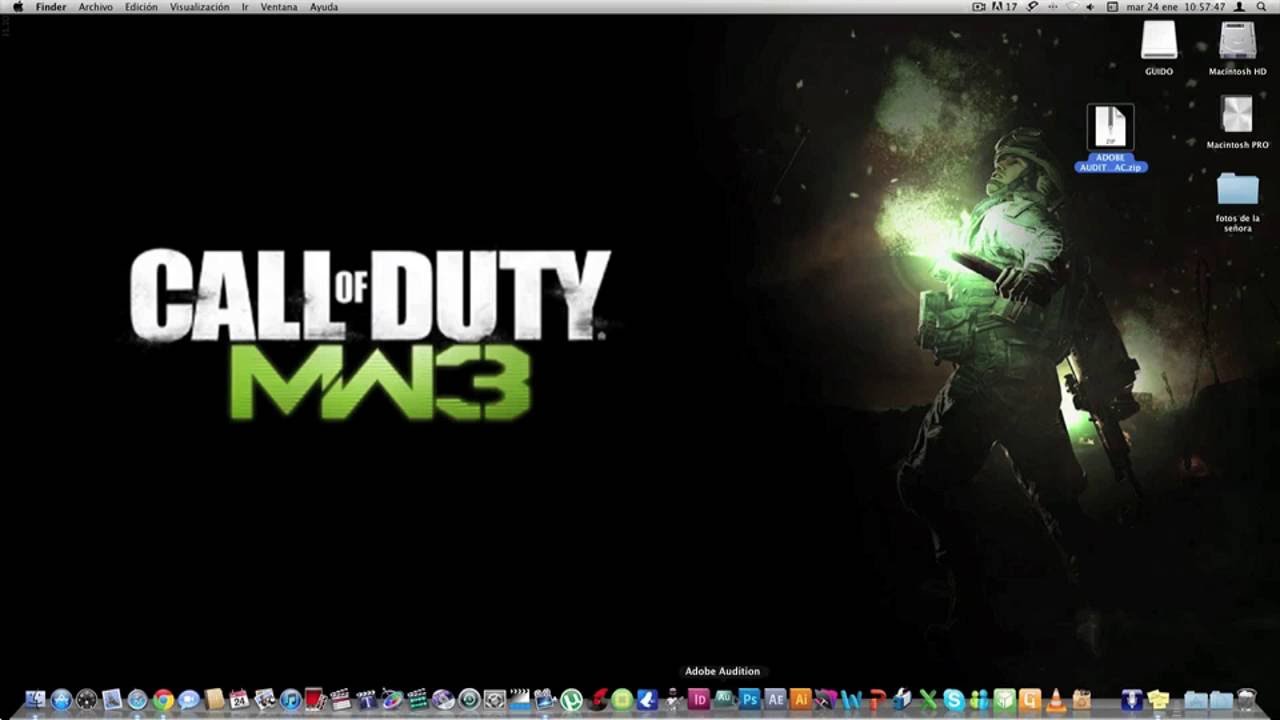Open the iChat bubble icon in Dock
This screenshot has width=1280, height=720.
189,699
